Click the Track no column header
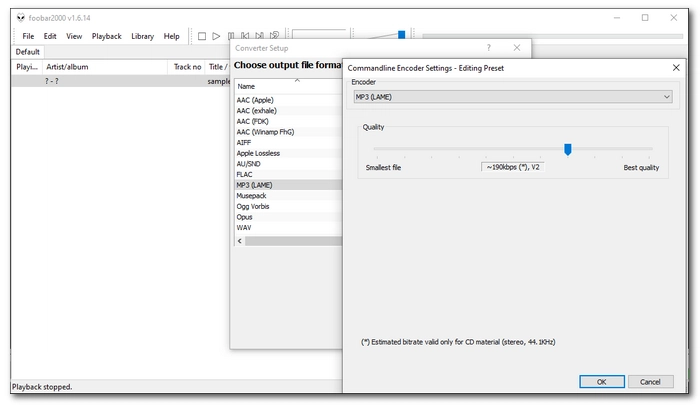Image resolution: width=700 pixels, height=405 pixels. (187, 67)
